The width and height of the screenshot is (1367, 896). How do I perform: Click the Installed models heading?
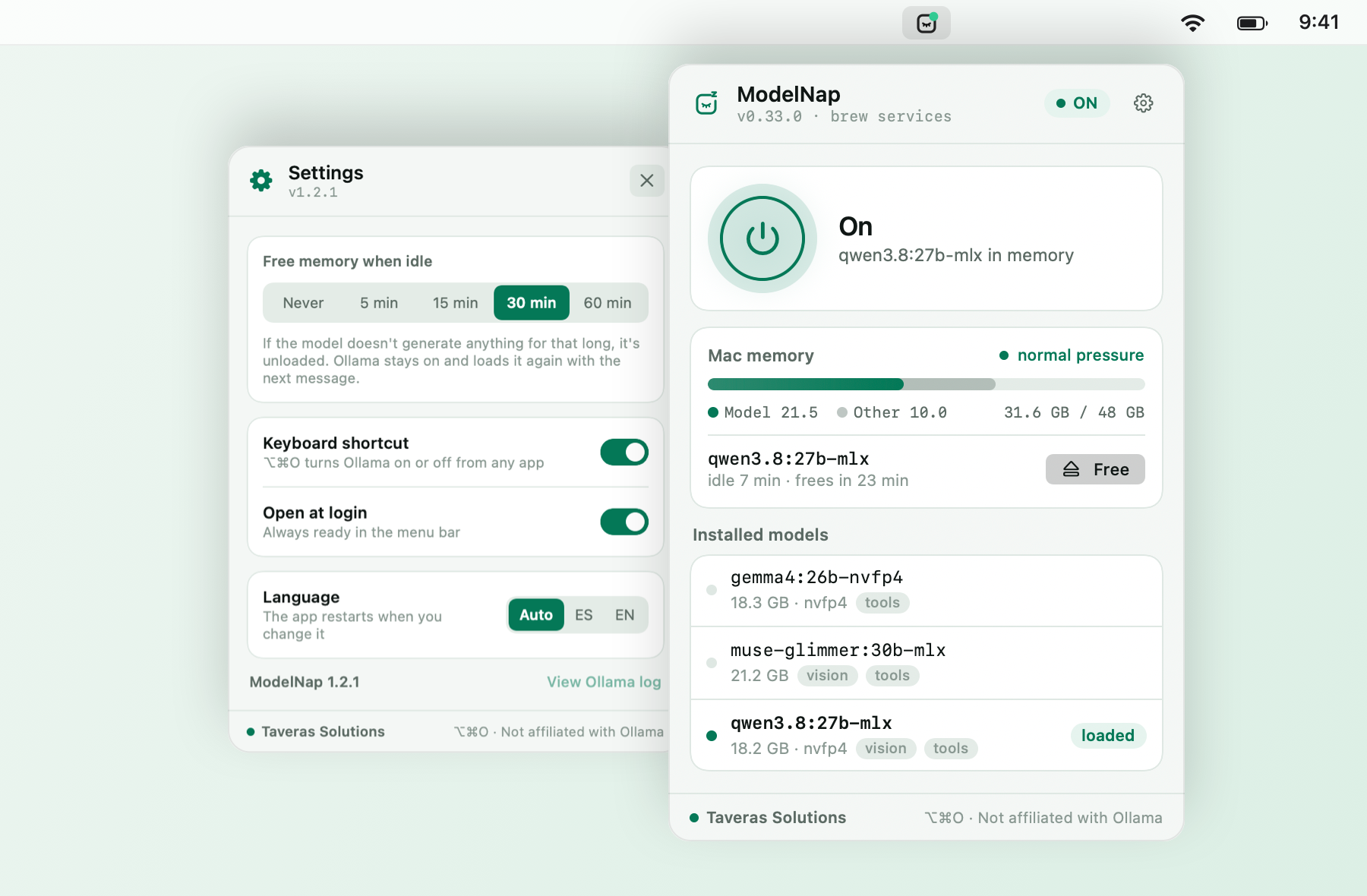(760, 535)
